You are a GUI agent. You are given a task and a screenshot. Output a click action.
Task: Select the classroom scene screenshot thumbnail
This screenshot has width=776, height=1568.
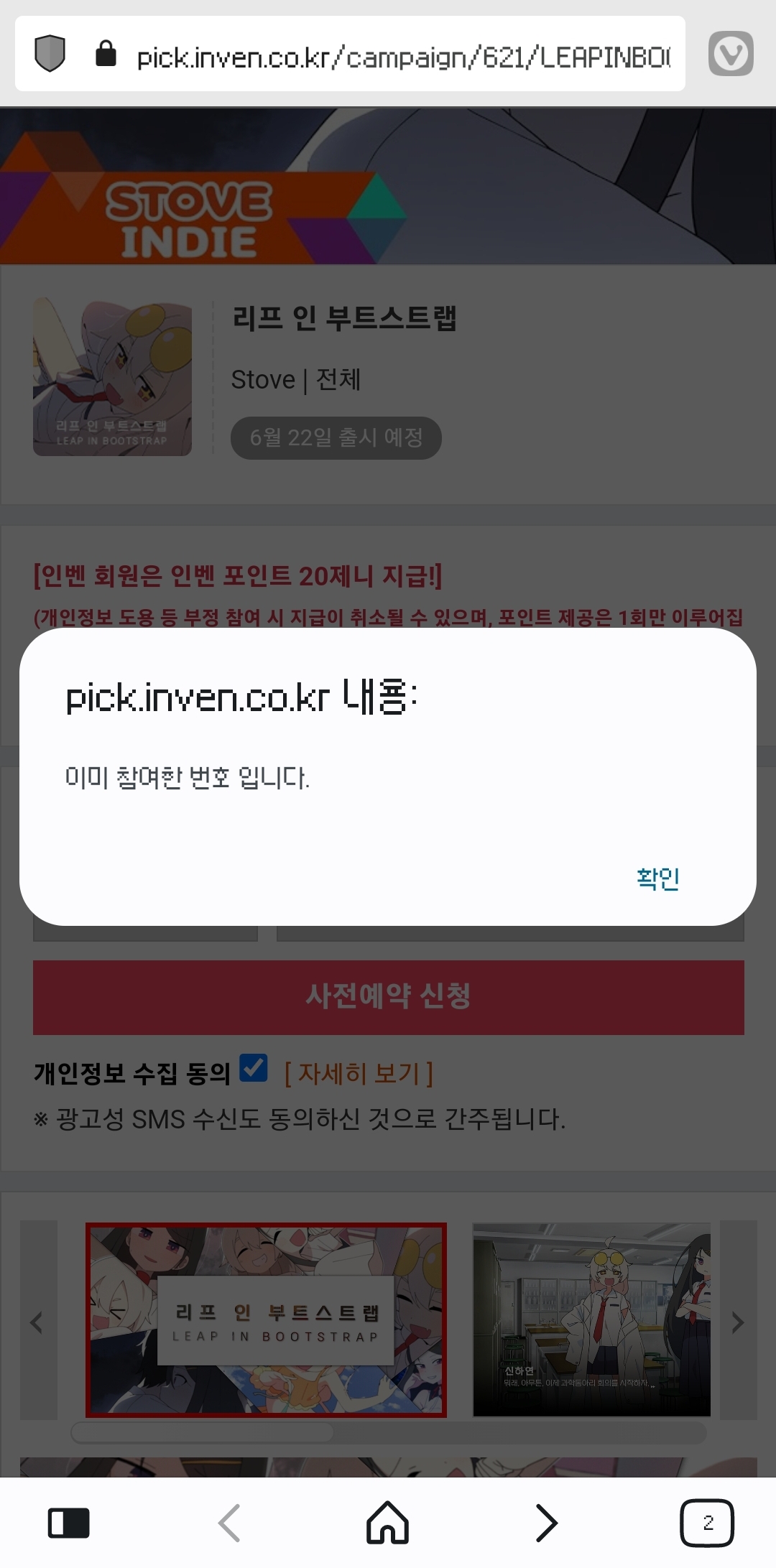click(x=591, y=1320)
